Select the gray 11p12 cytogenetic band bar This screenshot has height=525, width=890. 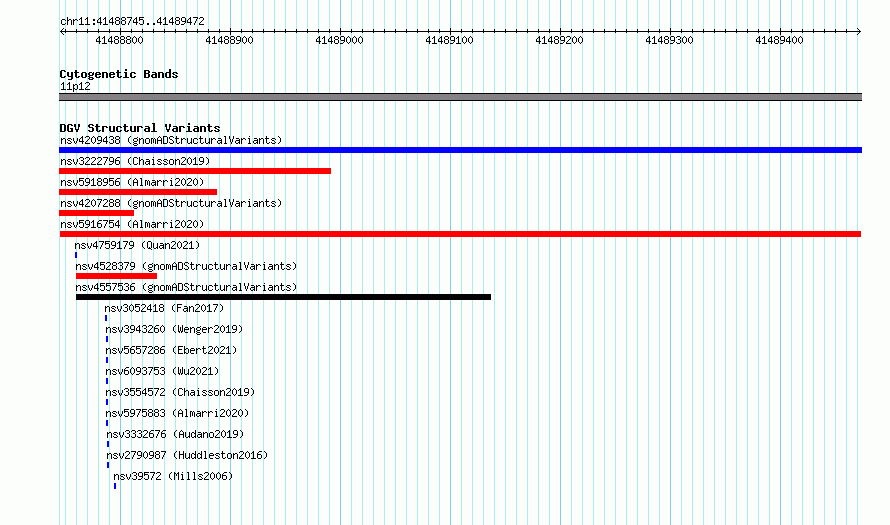[460, 97]
